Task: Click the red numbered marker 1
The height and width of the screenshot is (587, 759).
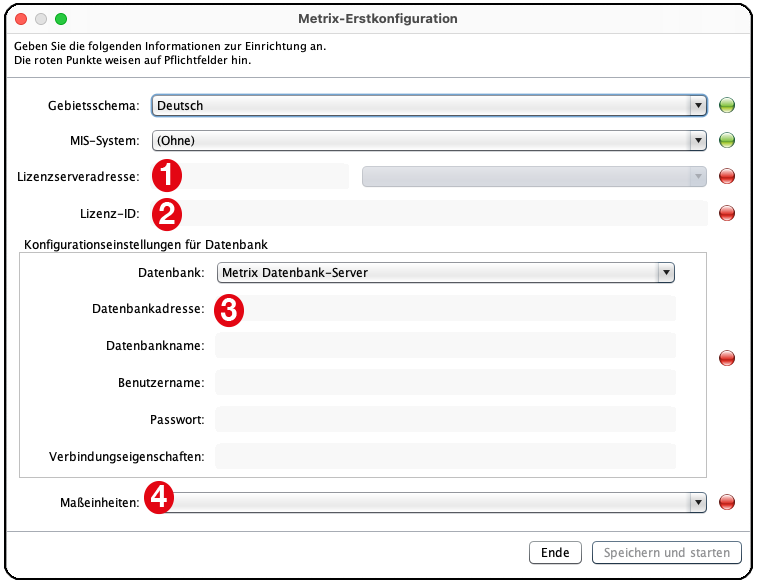Action: (166, 176)
